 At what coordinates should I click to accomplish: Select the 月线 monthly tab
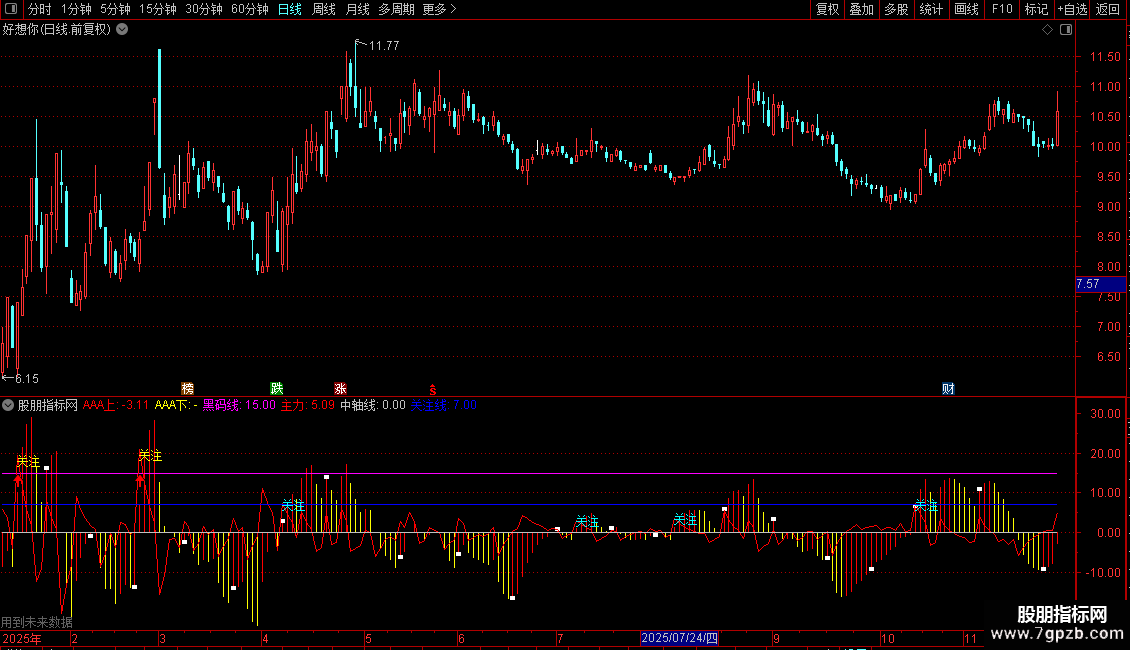(x=357, y=9)
